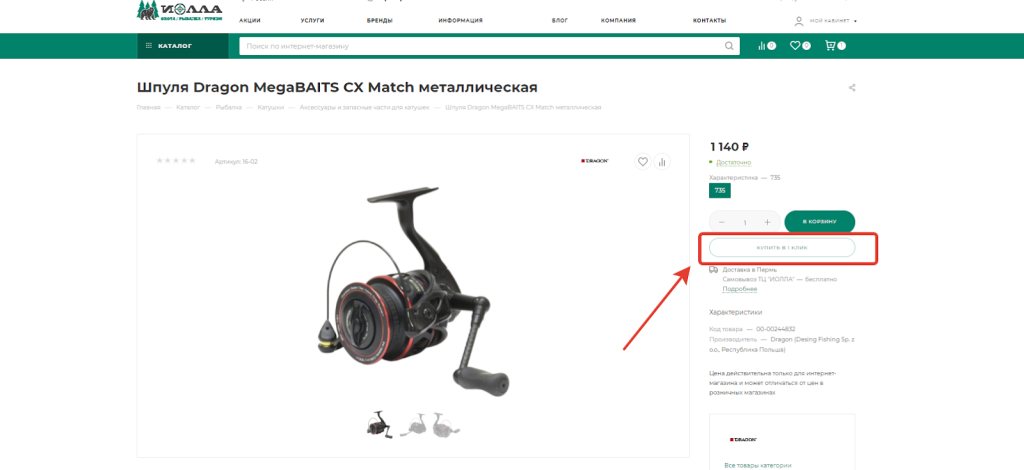
Task: Click the share icon beside product title
Action: point(852,87)
